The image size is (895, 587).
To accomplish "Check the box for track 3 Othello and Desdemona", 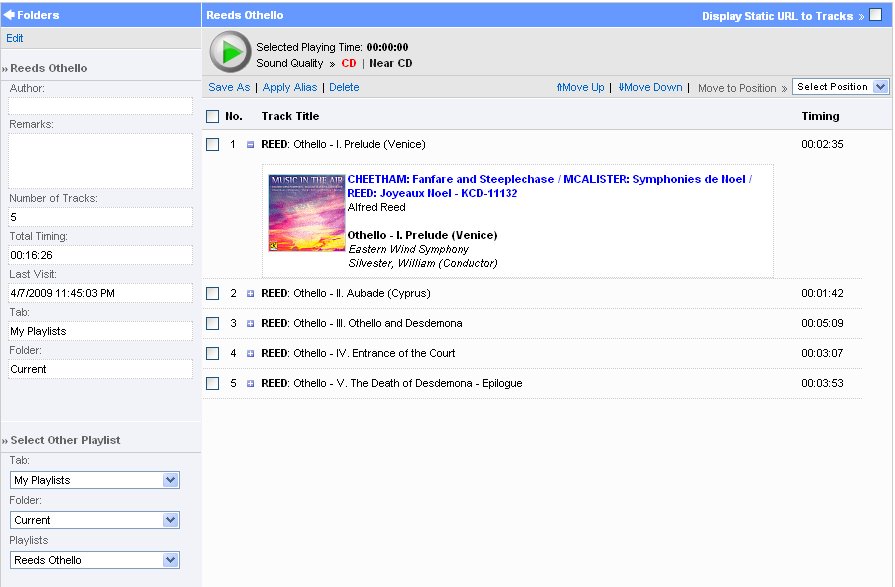I will 212,323.
